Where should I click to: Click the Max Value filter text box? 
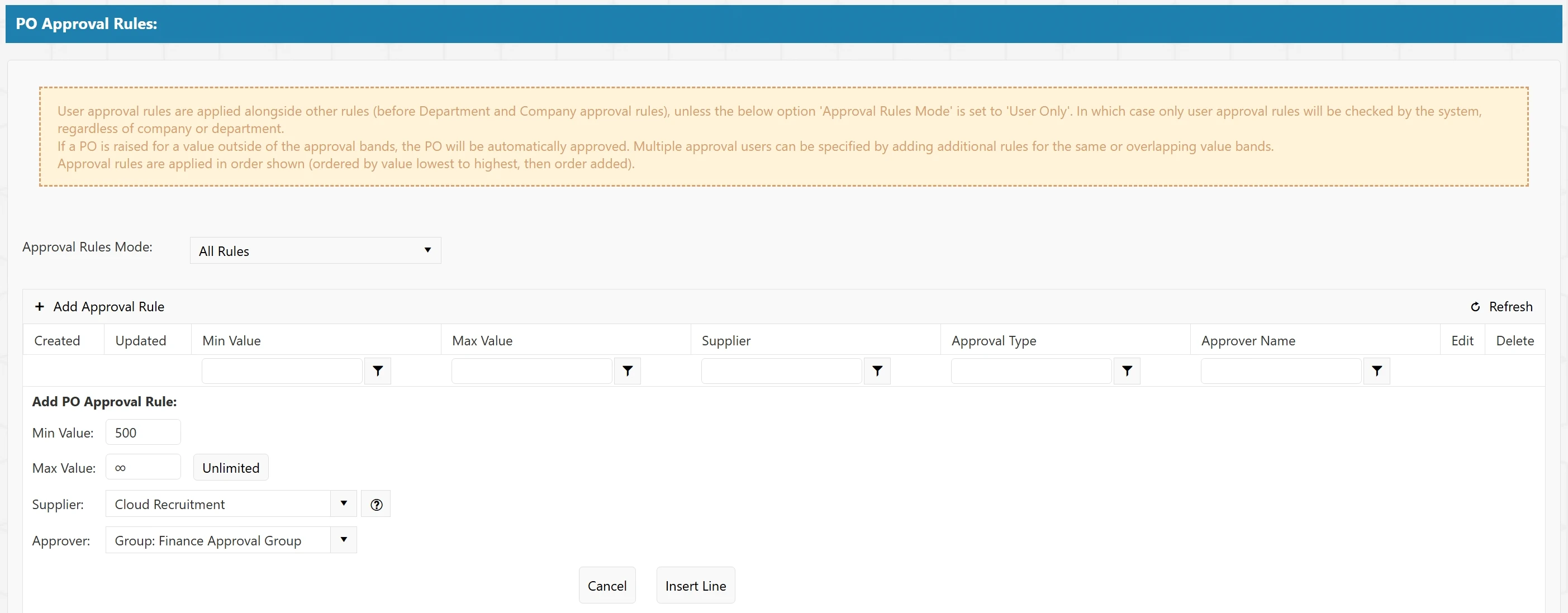tap(531, 370)
